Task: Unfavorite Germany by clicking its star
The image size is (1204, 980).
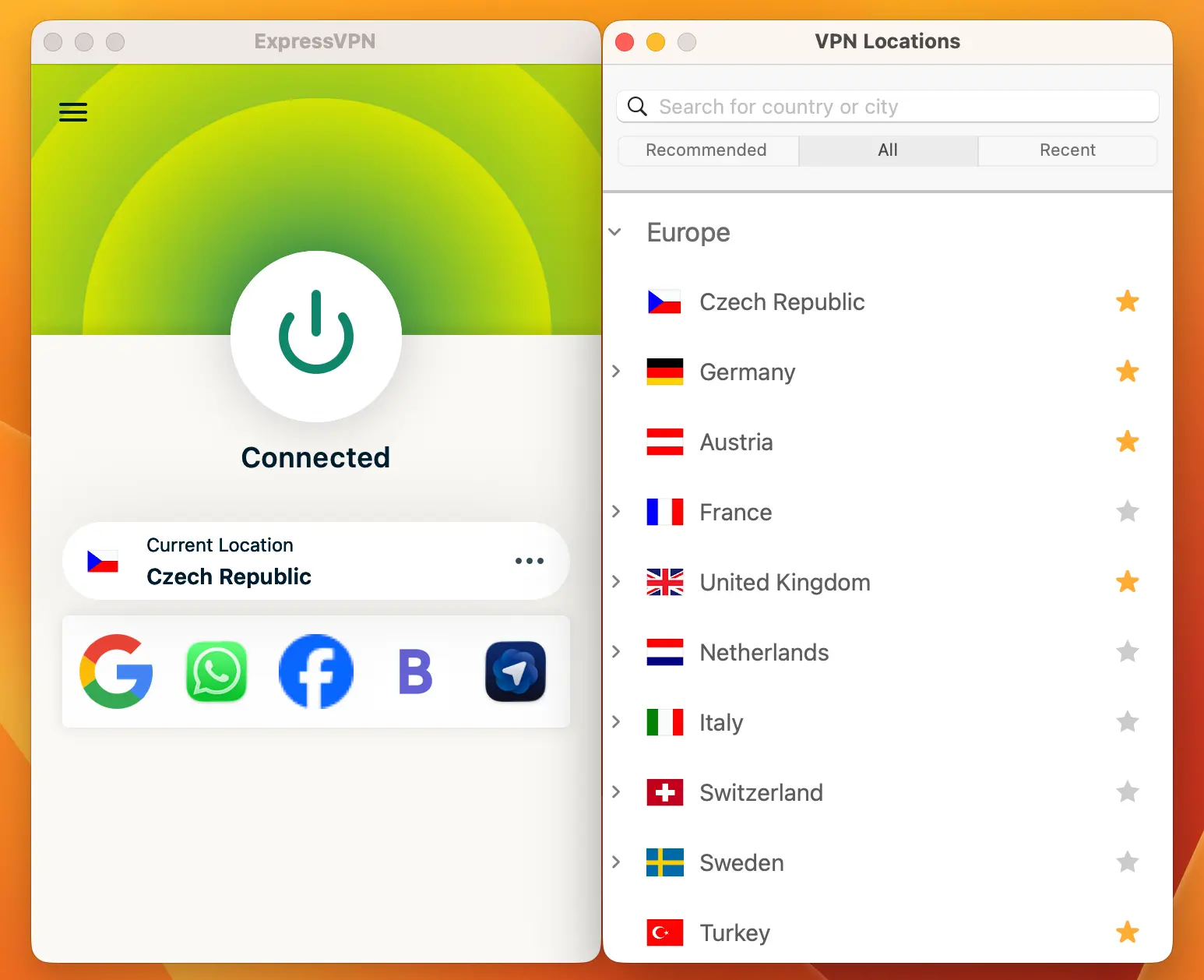Action: 1127,372
